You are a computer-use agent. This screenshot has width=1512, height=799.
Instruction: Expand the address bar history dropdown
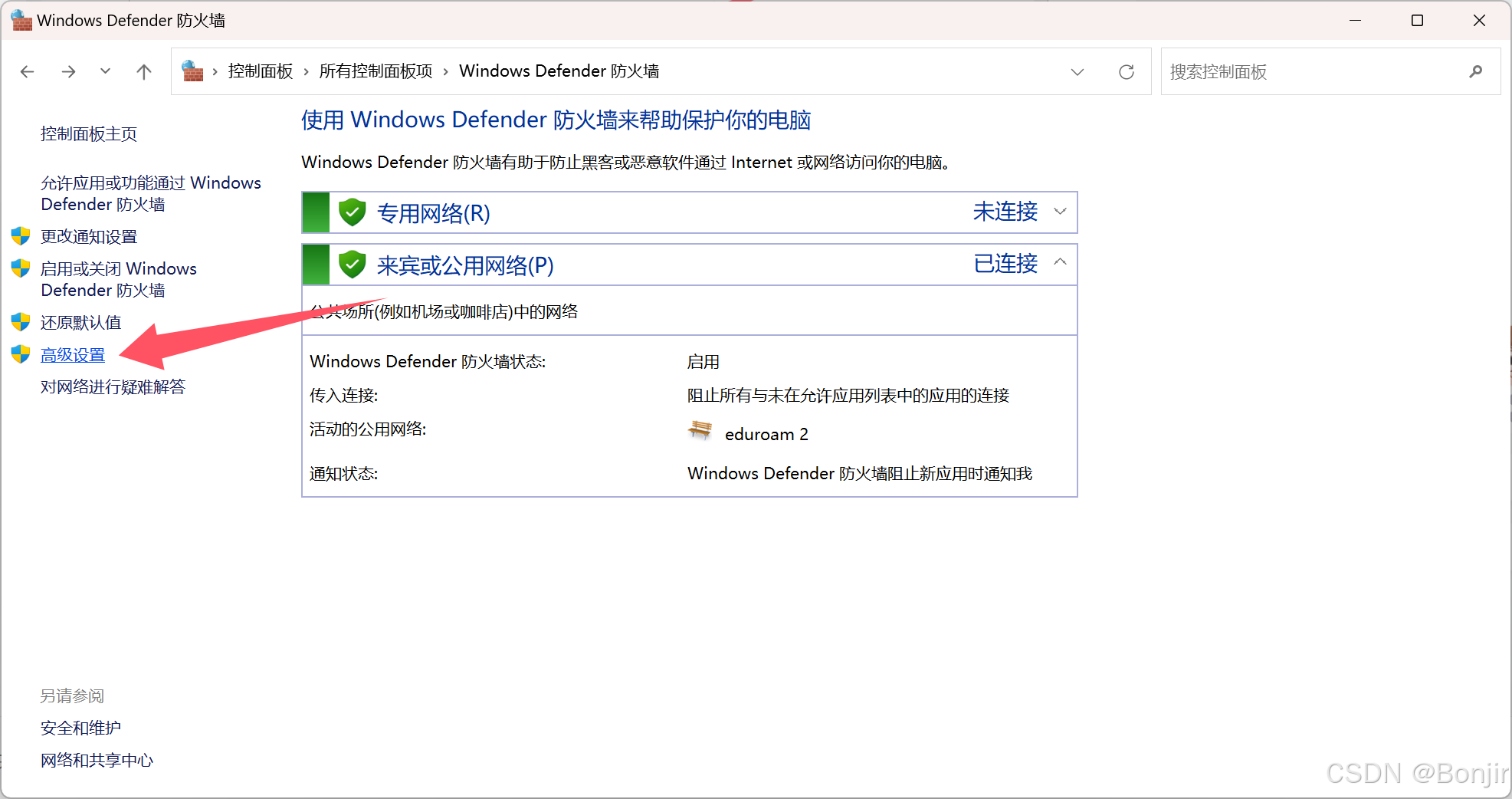point(1077,72)
